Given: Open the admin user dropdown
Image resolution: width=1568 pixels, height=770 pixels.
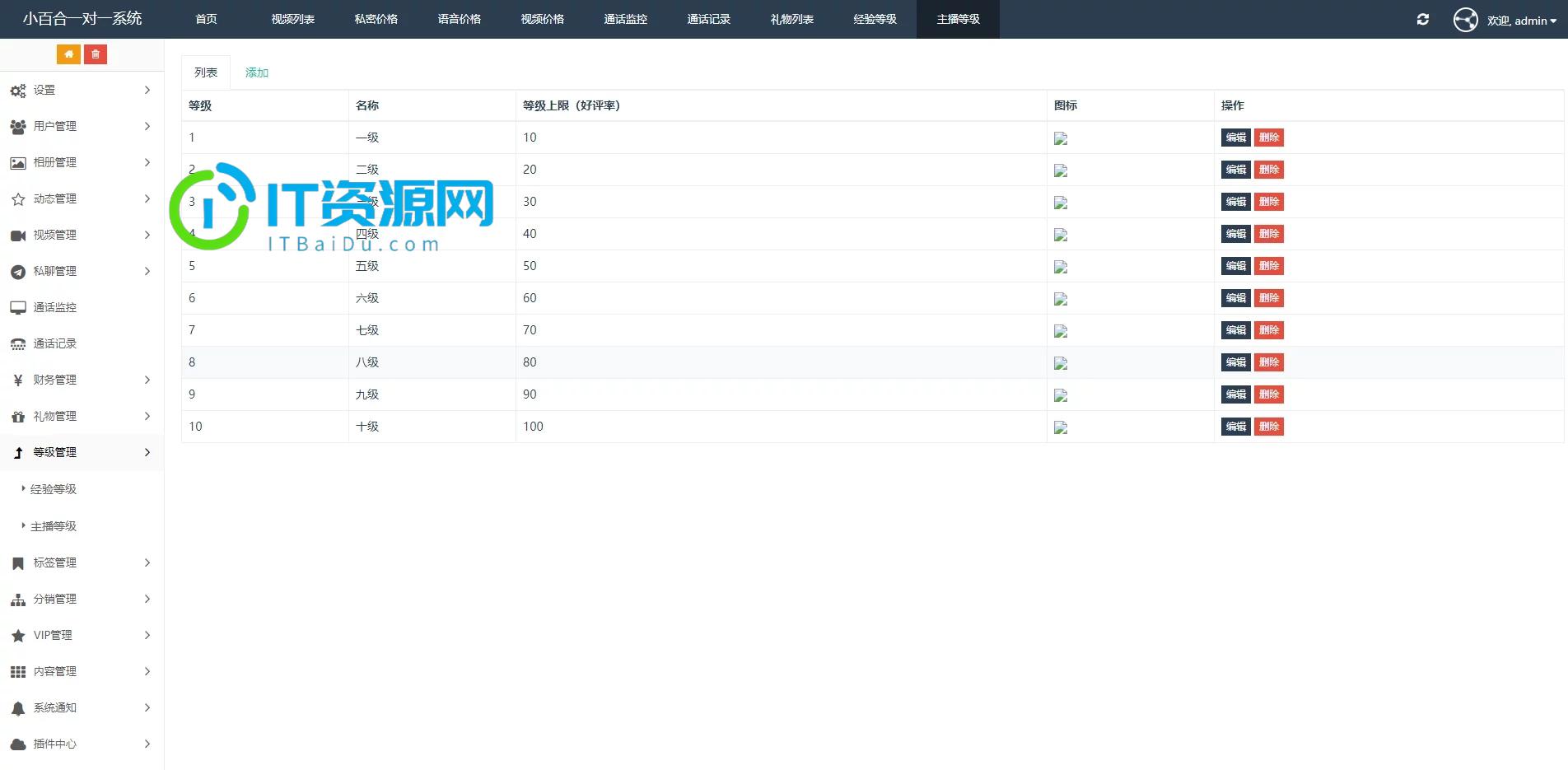Looking at the screenshot, I should 1522,21.
